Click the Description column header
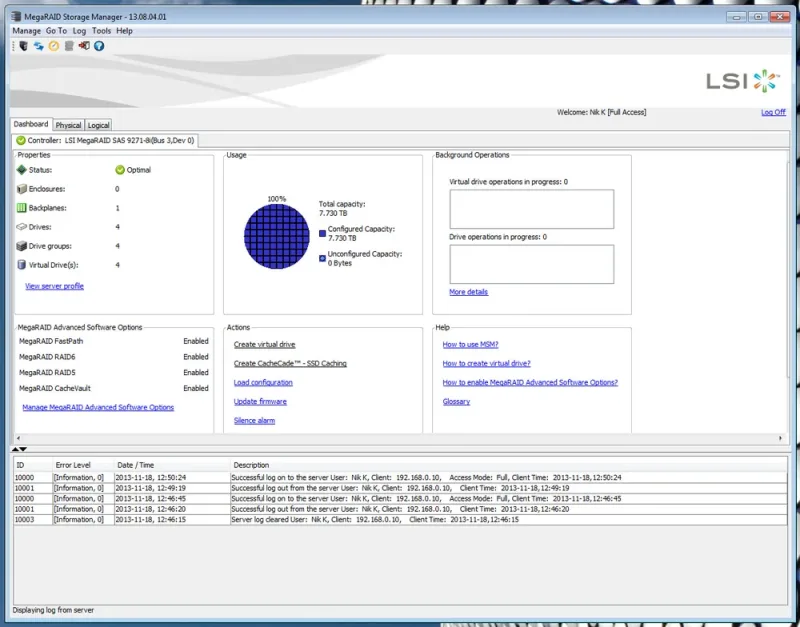Image resolution: width=800 pixels, height=627 pixels. pos(509,465)
